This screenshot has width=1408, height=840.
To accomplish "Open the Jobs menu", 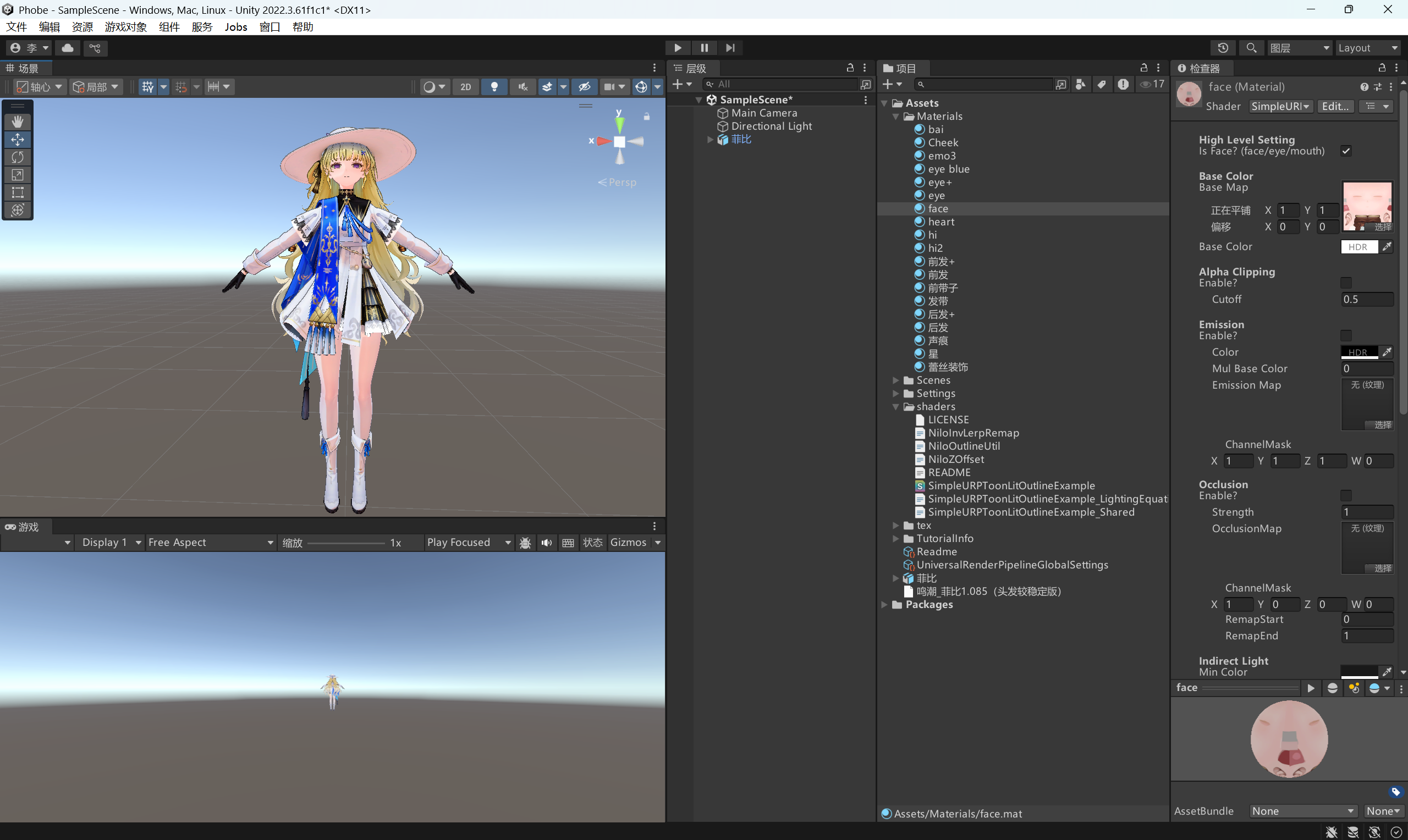I will [235, 27].
